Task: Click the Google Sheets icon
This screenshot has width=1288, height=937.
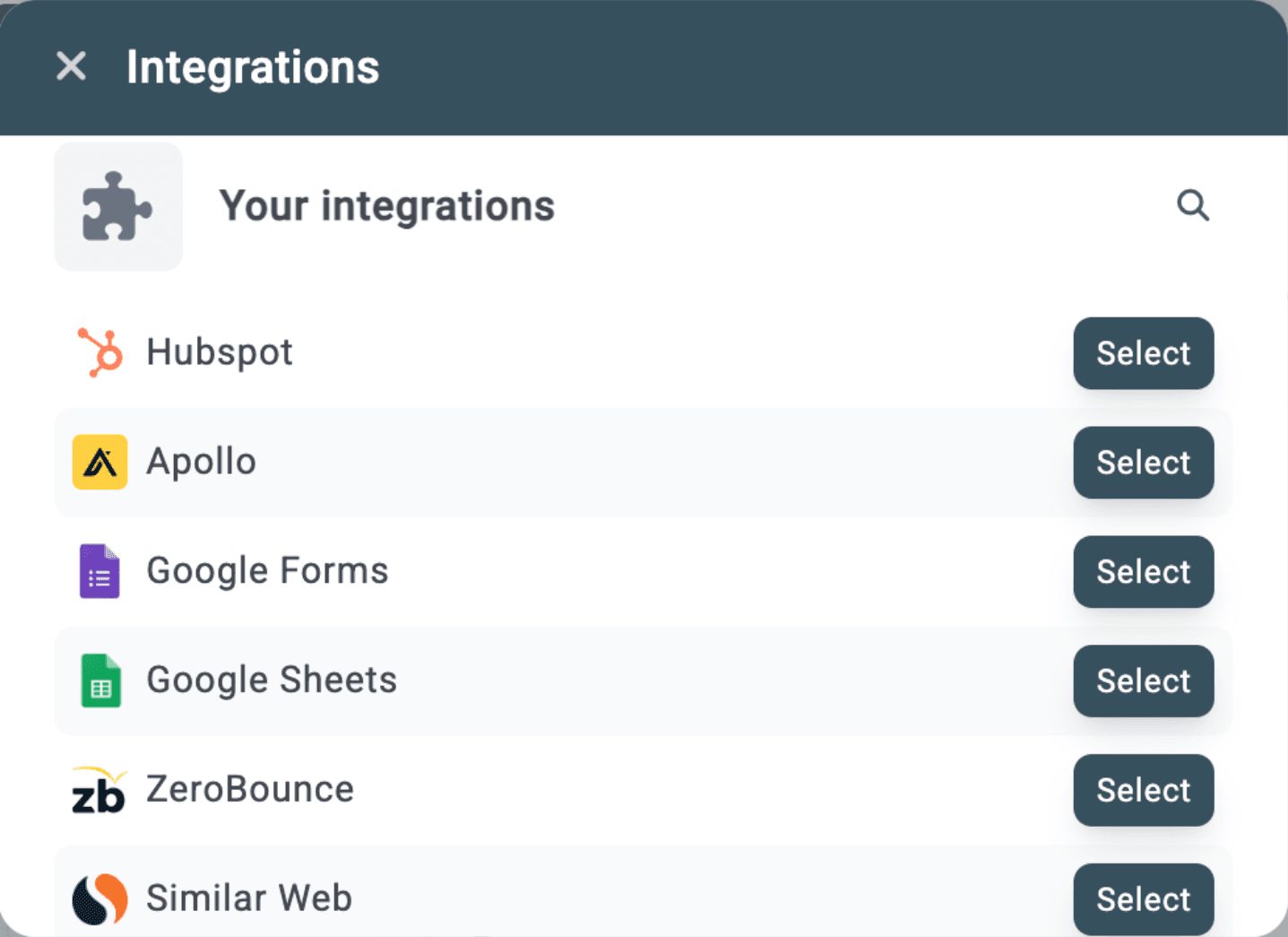Action: pyautogui.click(x=100, y=681)
